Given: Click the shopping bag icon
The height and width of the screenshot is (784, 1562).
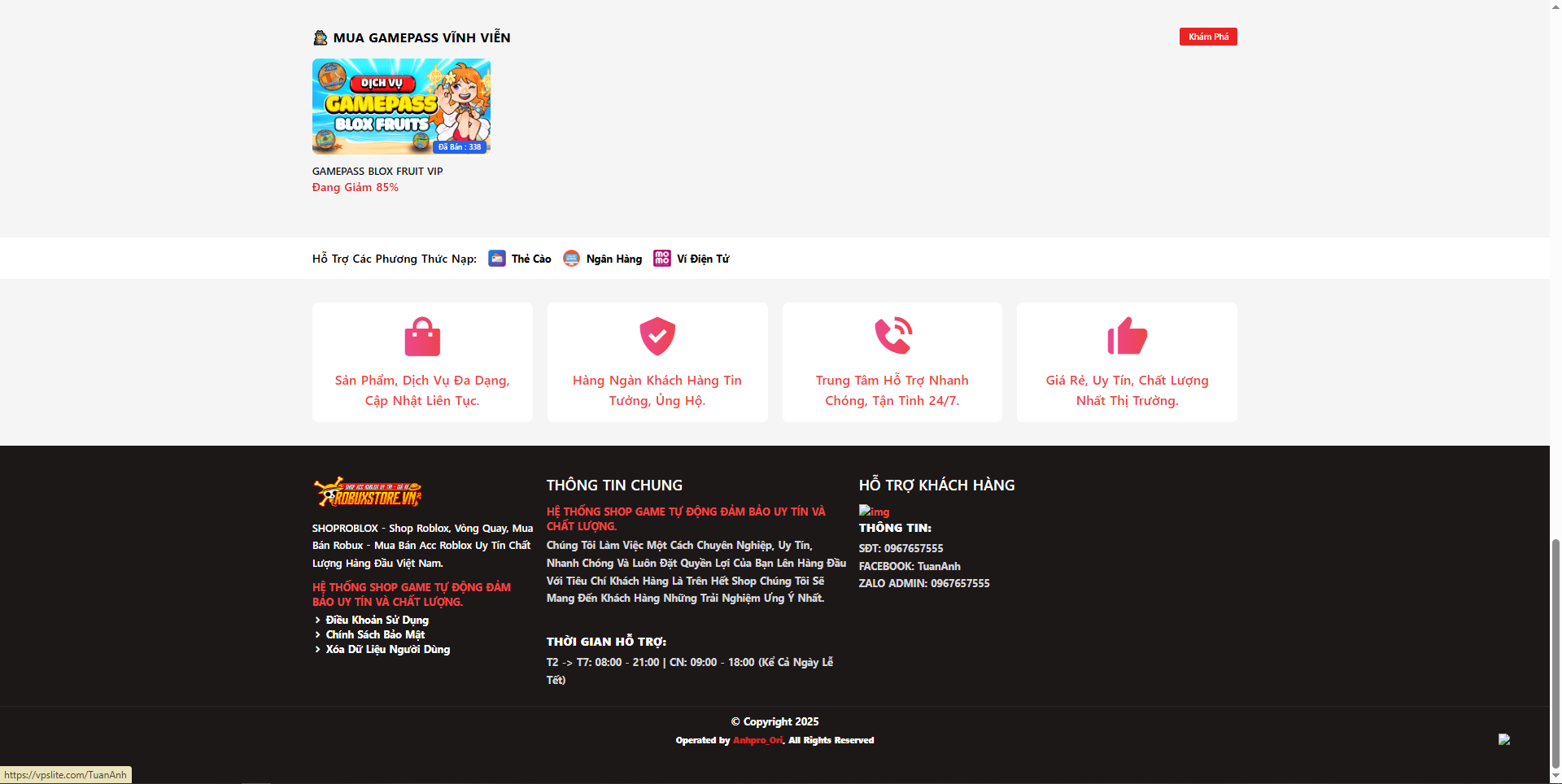Looking at the screenshot, I should pyautogui.click(x=422, y=336).
